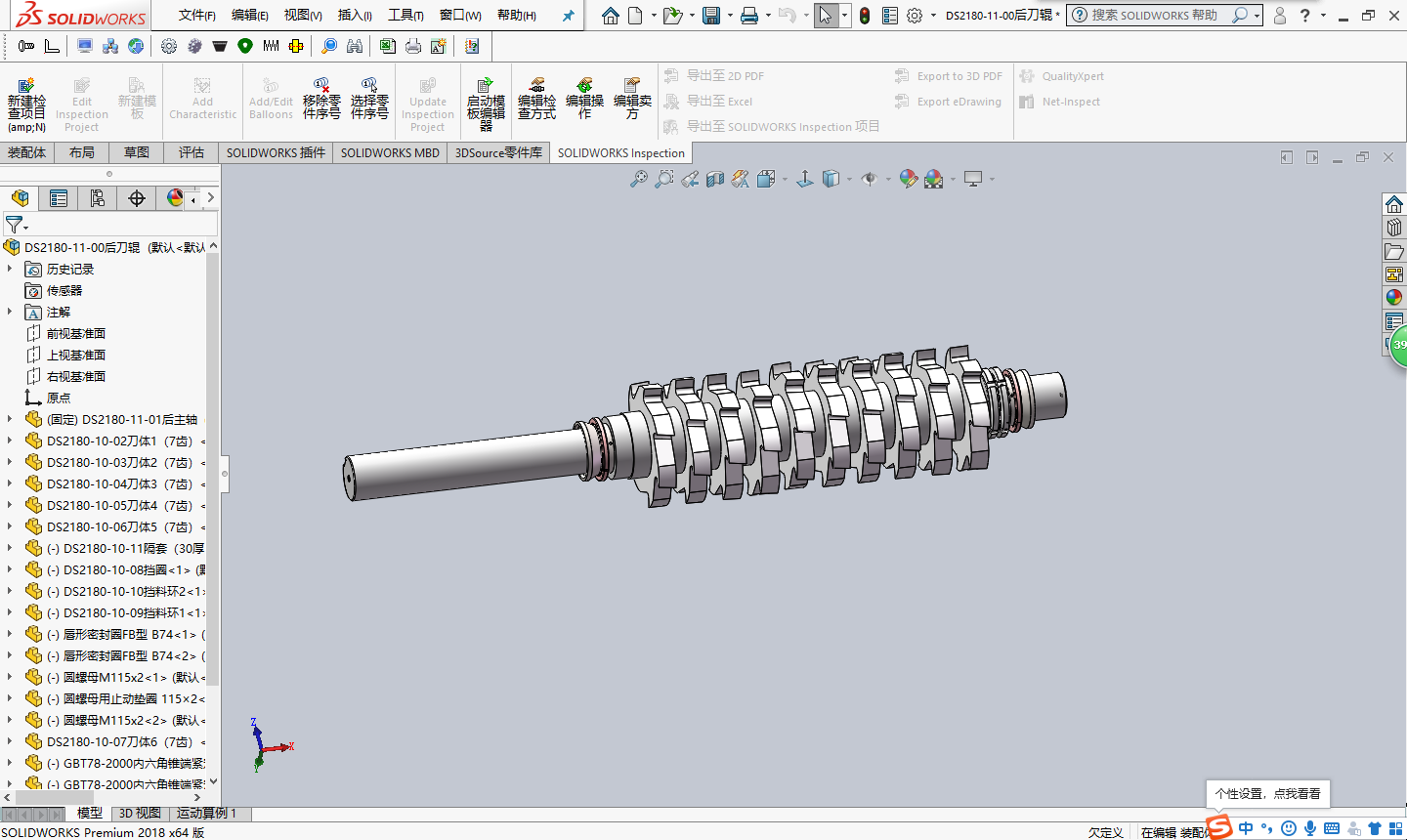Image resolution: width=1407 pixels, height=840 pixels.
Task: Click the tree filter funnel icon
Action: pos(14,226)
